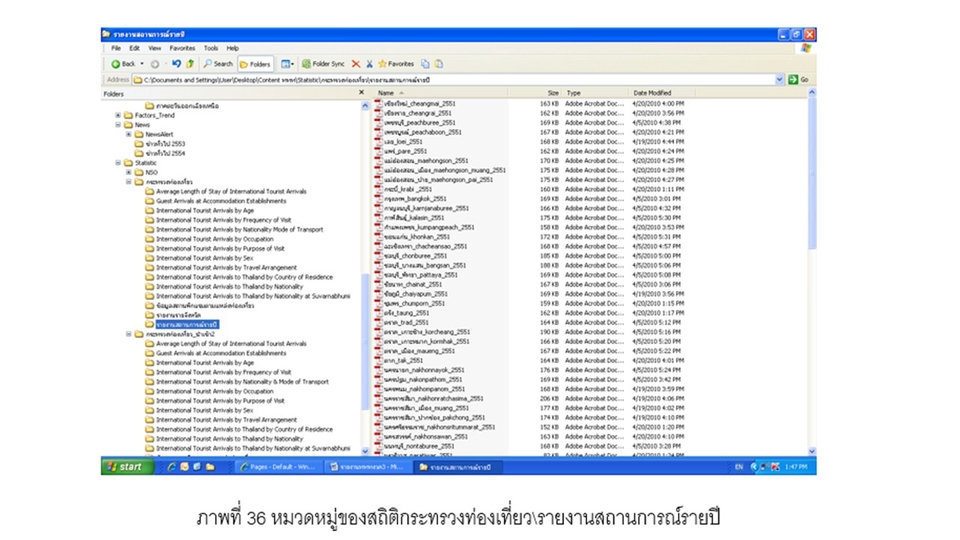Click PDF icon of khonkan_2551
This screenshot has height=540, width=960.
point(378,236)
